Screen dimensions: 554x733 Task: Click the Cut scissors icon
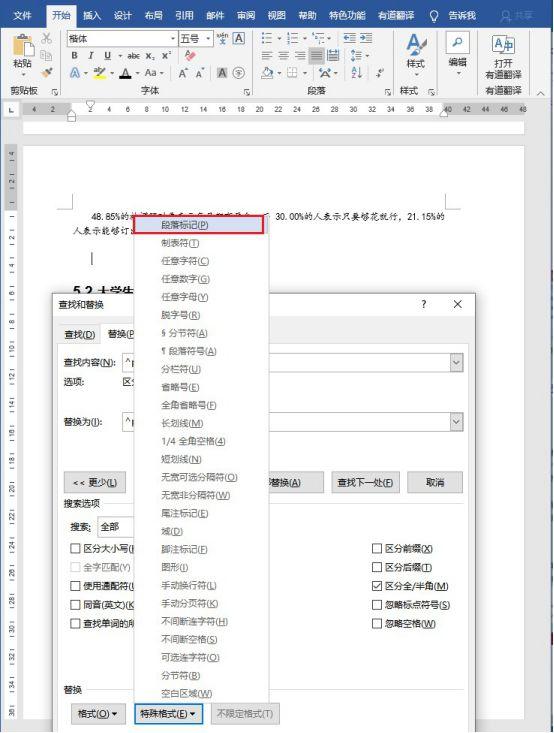46,38
